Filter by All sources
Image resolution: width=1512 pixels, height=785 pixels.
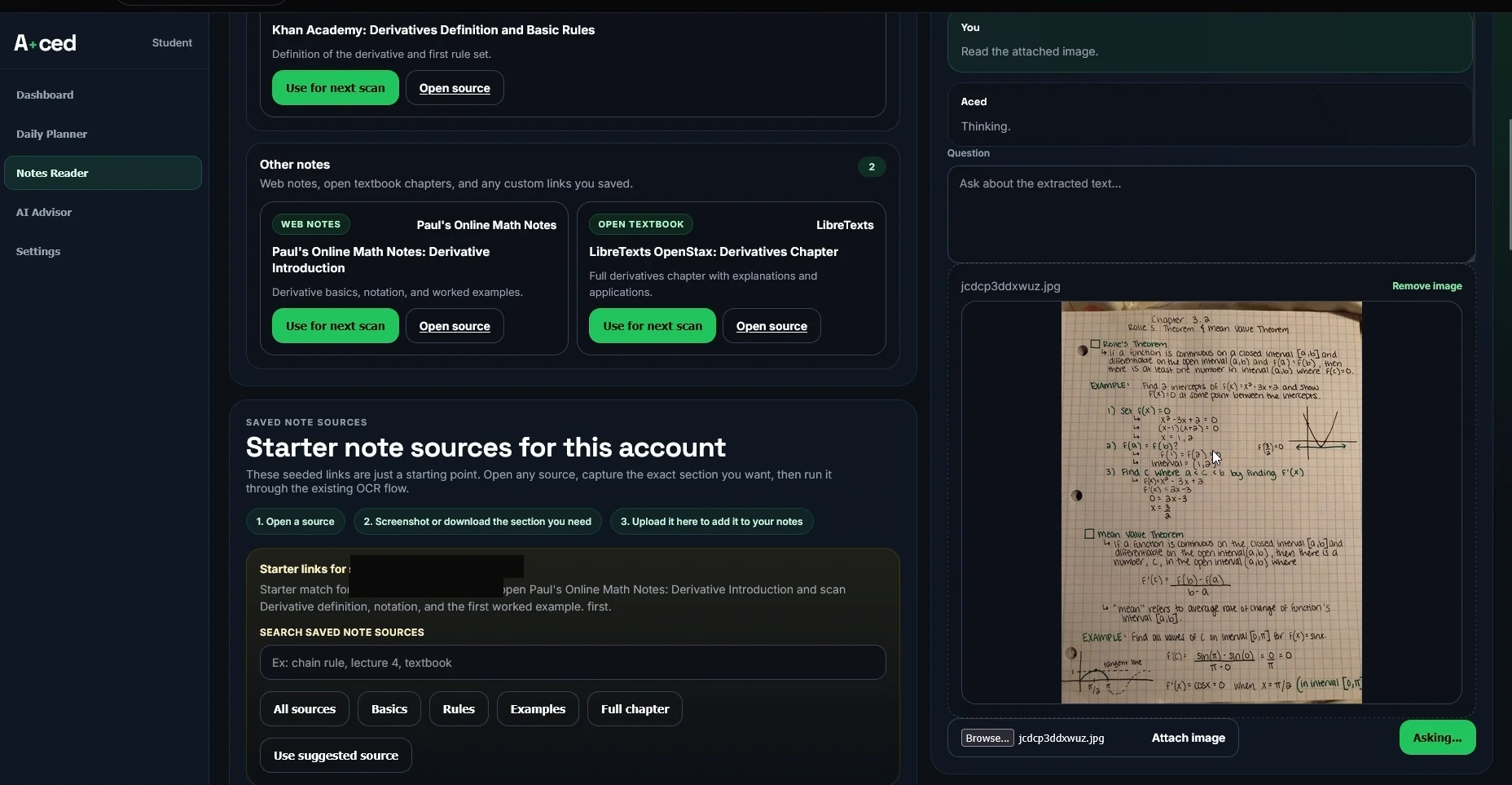click(x=305, y=709)
